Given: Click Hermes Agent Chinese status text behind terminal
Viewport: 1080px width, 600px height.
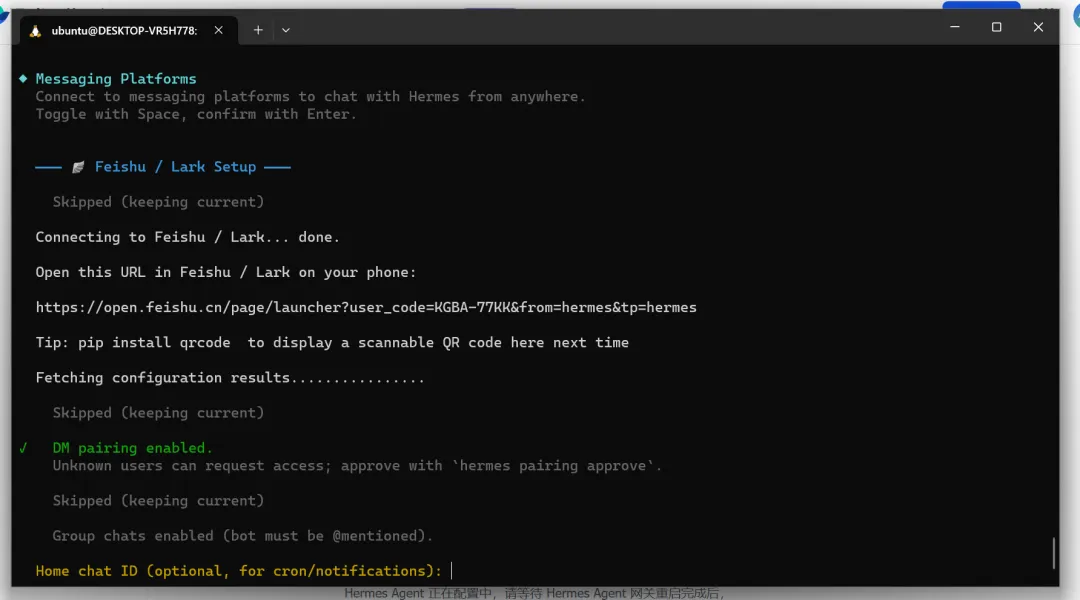Looking at the screenshot, I should click(x=534, y=593).
